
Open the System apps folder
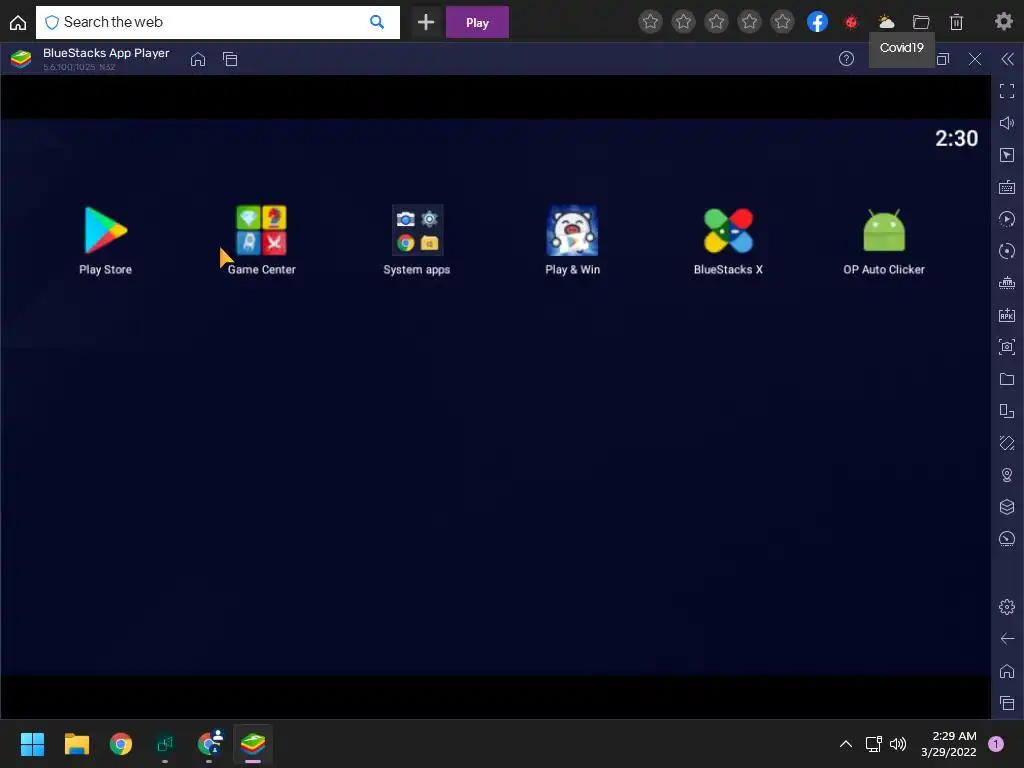pyautogui.click(x=417, y=231)
